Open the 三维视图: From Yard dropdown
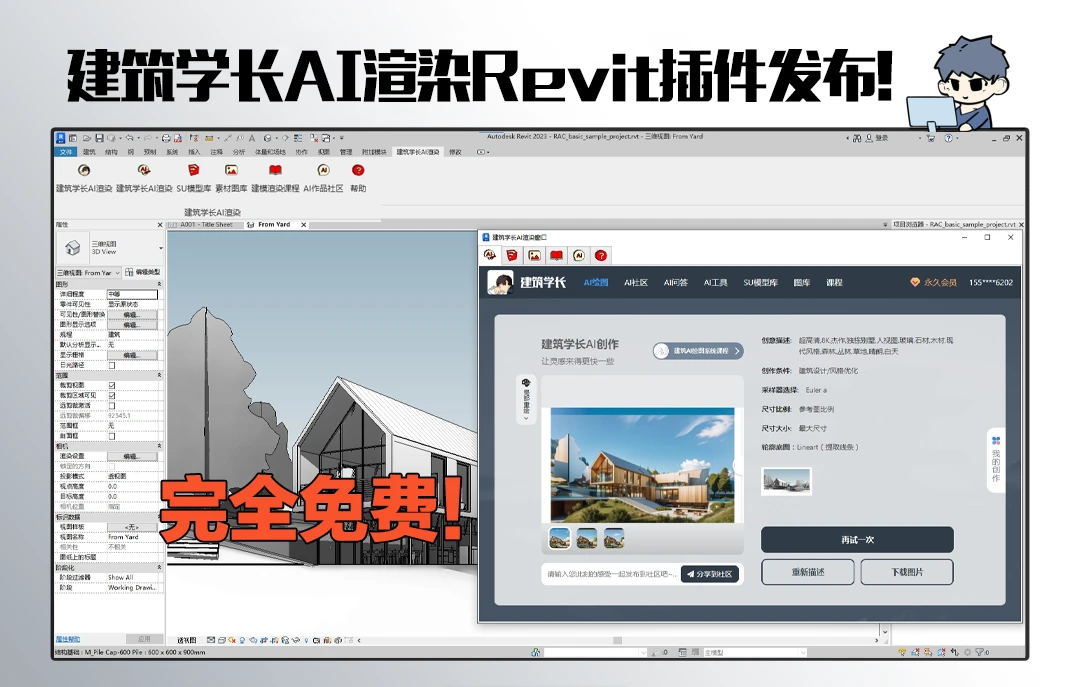Screen dimensions: 1080x687 [88, 273]
